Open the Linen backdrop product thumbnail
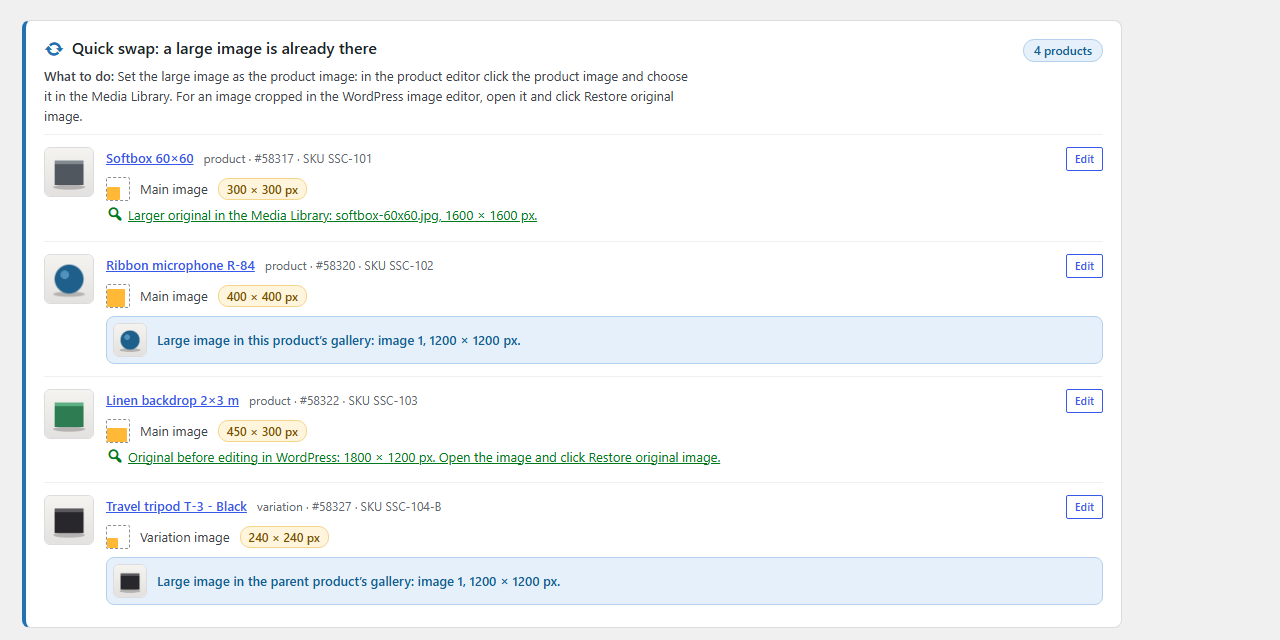The width and height of the screenshot is (1280, 640). (69, 414)
